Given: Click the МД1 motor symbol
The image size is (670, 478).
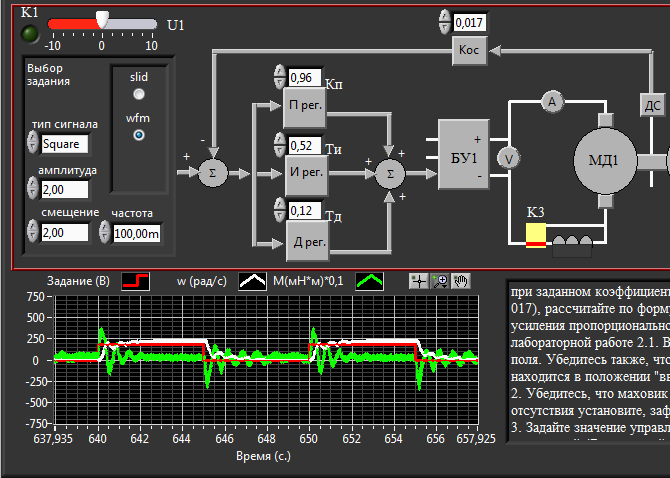Looking at the screenshot, I should 605,160.
